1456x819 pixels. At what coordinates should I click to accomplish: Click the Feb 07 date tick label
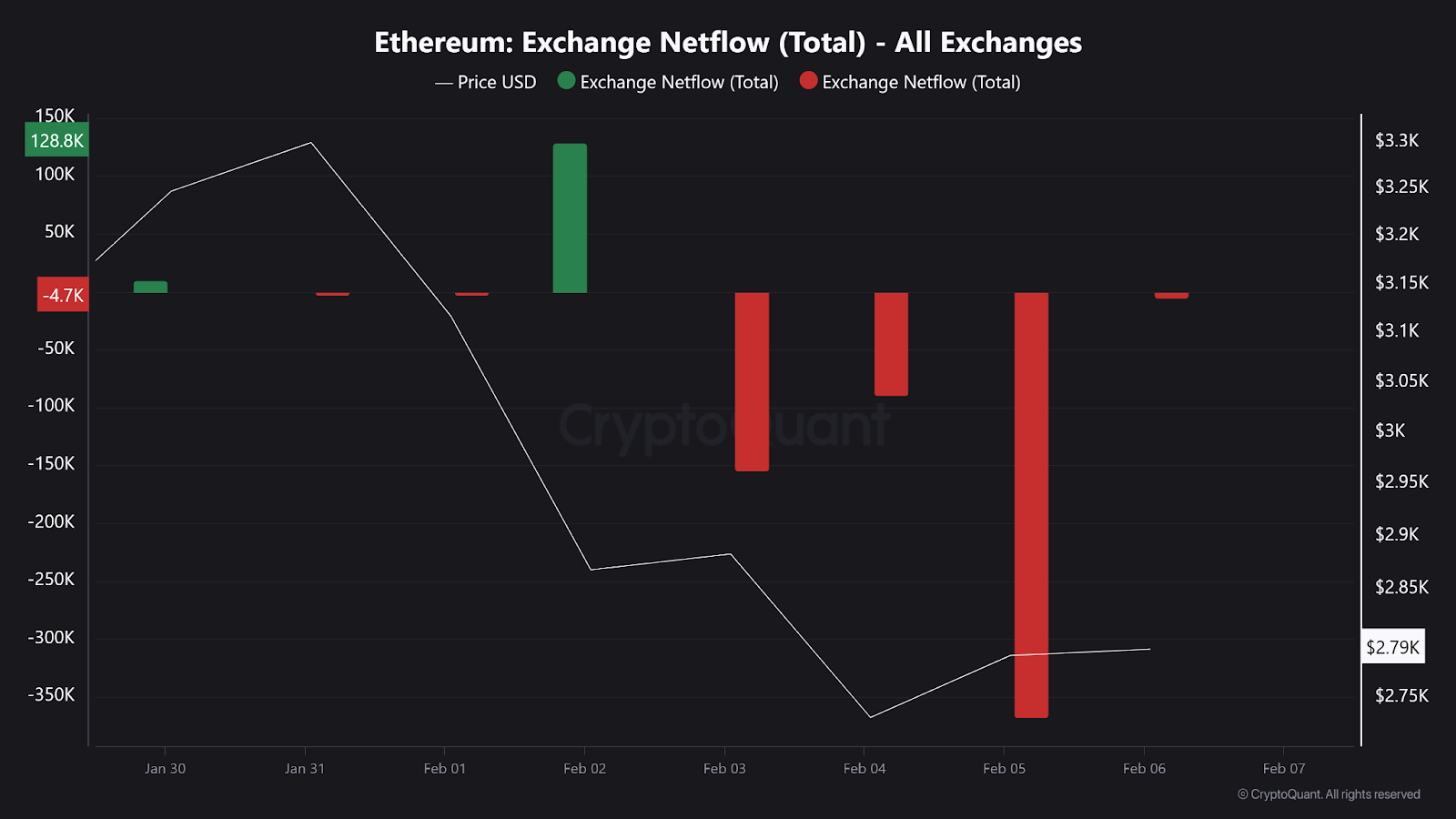pos(1283,768)
